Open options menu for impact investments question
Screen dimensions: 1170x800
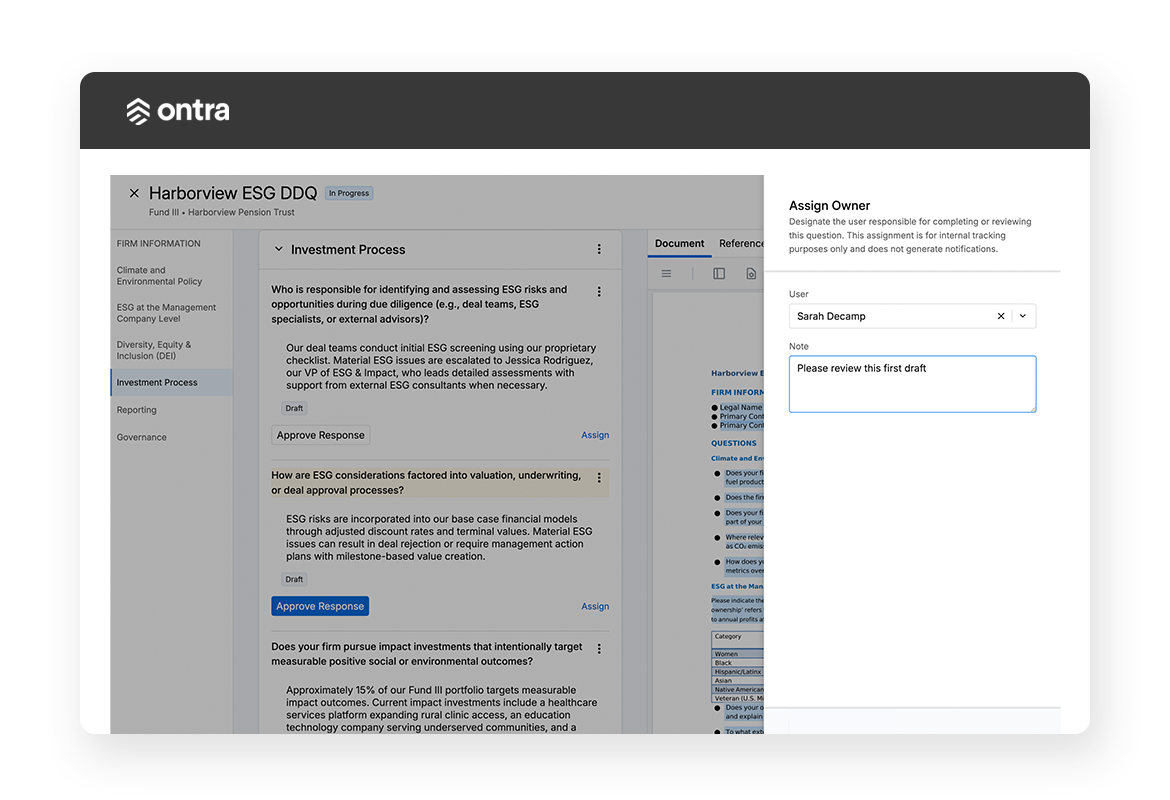point(599,649)
